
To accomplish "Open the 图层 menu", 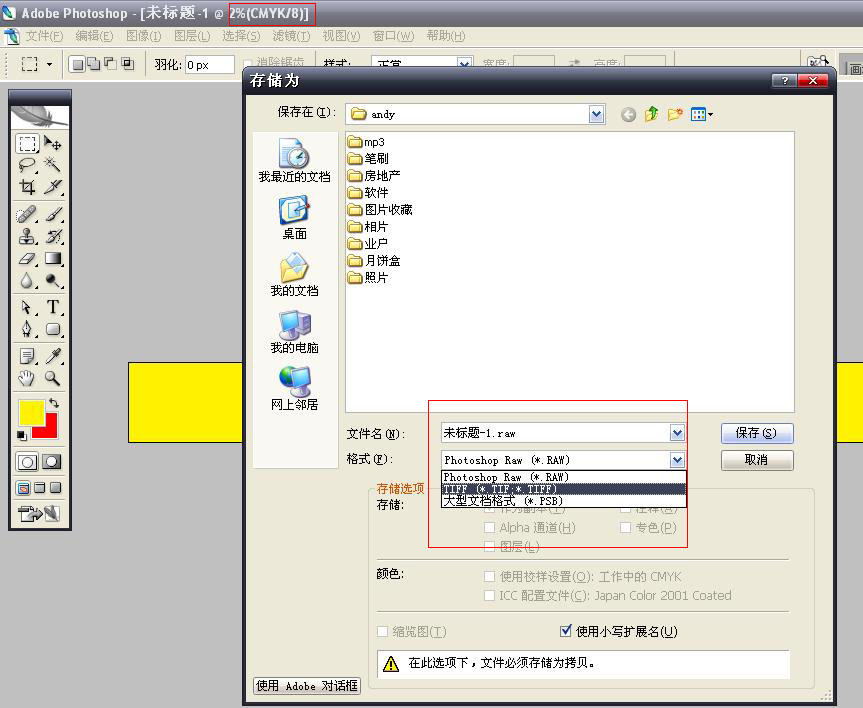I will (192, 36).
